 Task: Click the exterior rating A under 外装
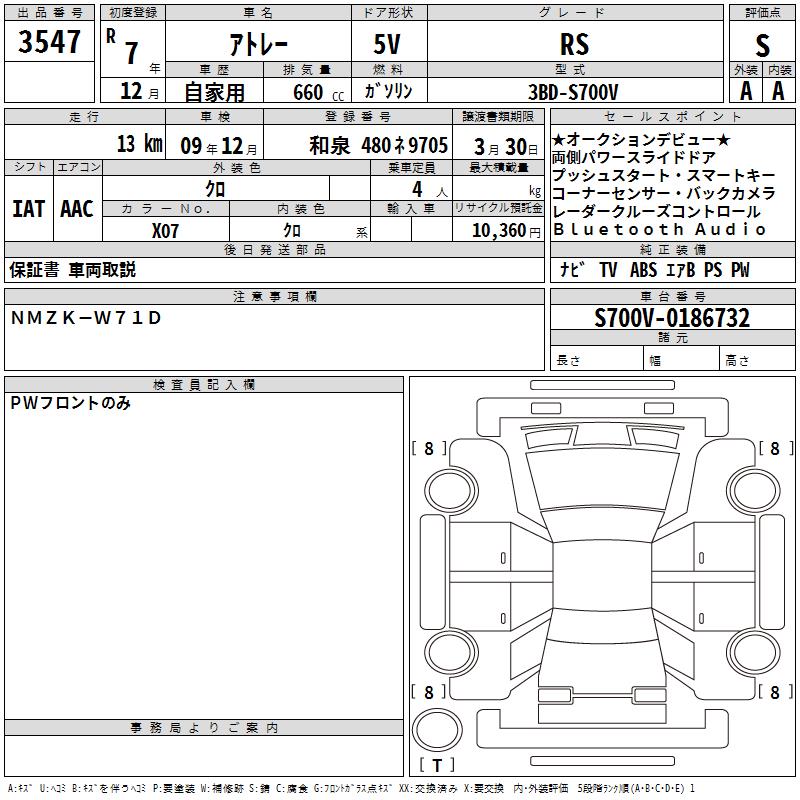point(746,90)
